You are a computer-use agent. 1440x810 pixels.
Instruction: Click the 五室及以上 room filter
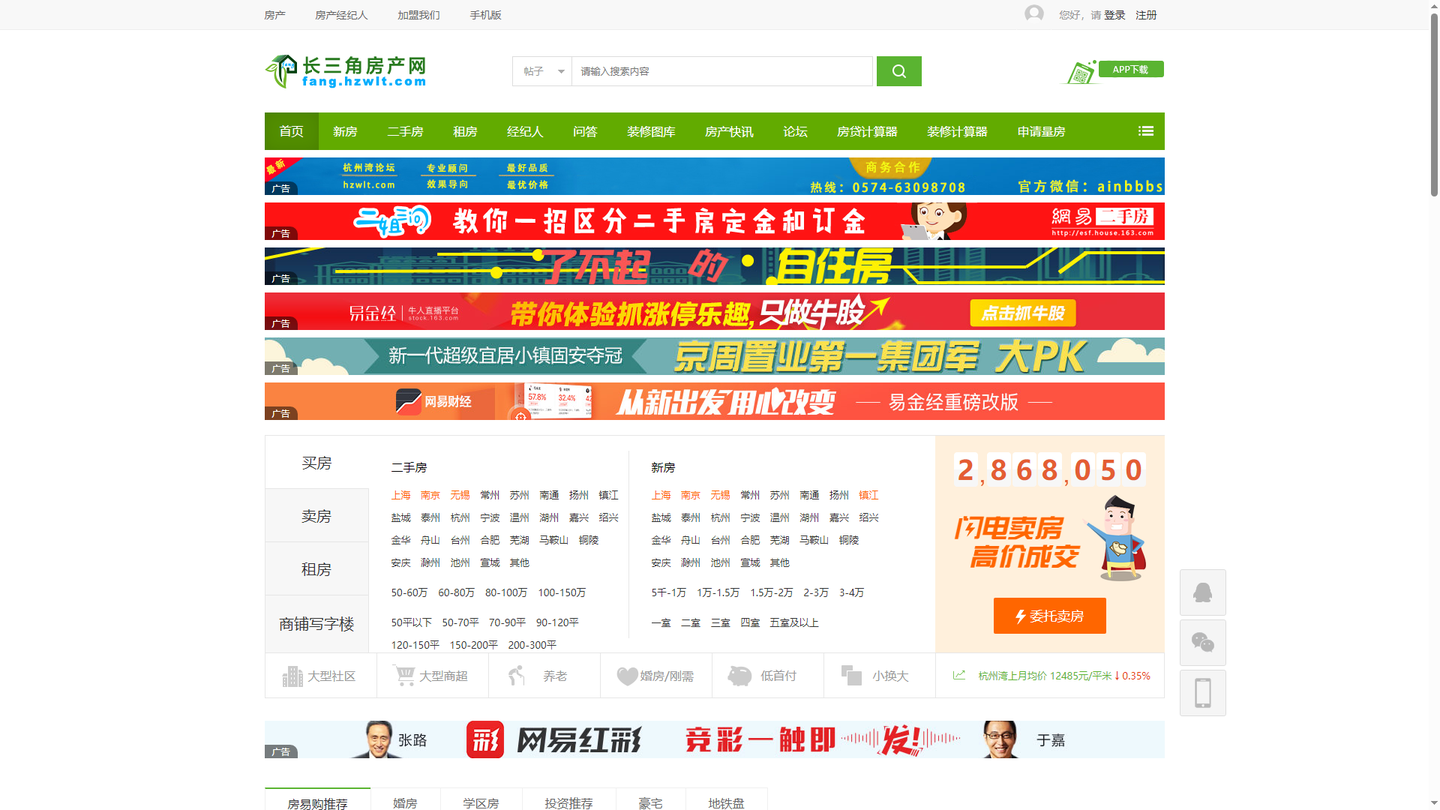pyautogui.click(x=794, y=623)
